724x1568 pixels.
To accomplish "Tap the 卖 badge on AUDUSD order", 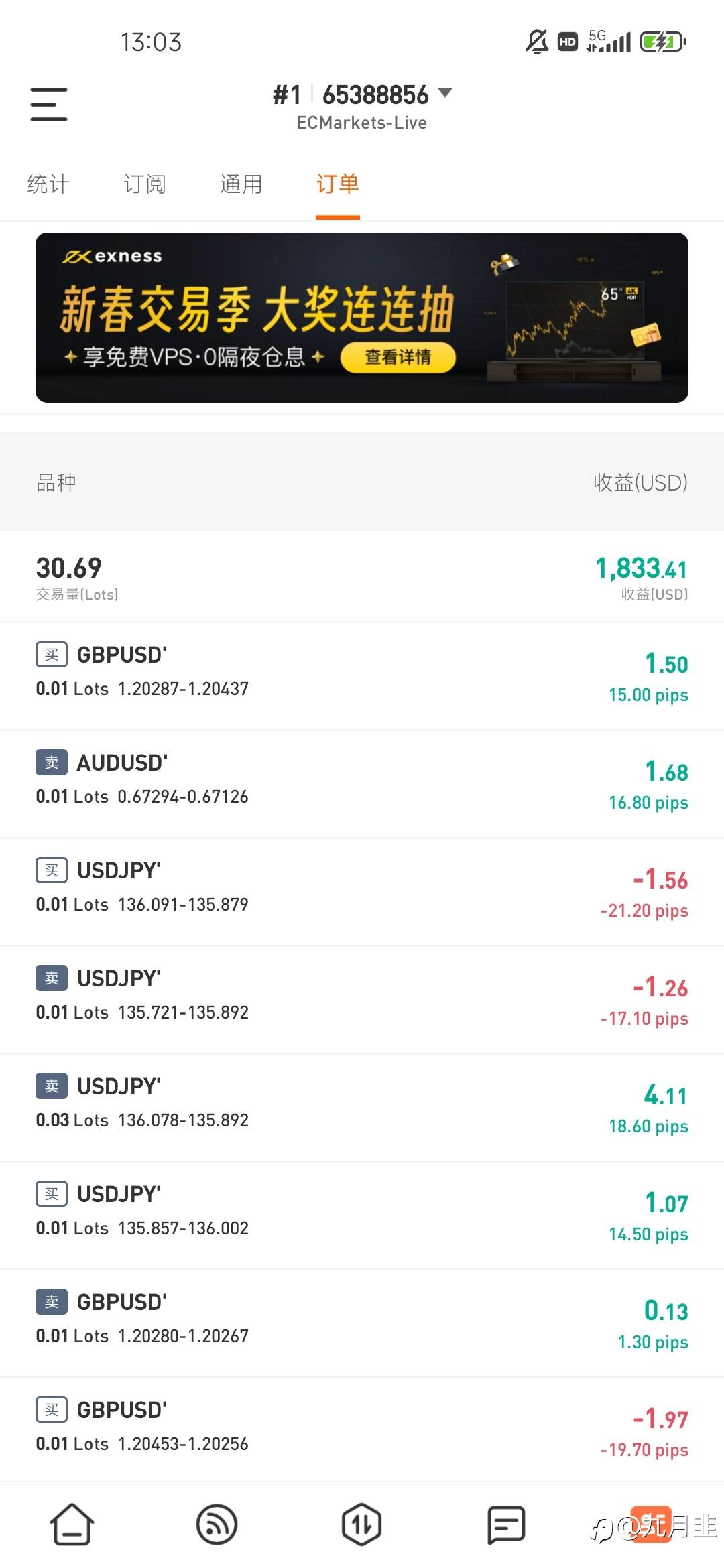I will pos(52,763).
